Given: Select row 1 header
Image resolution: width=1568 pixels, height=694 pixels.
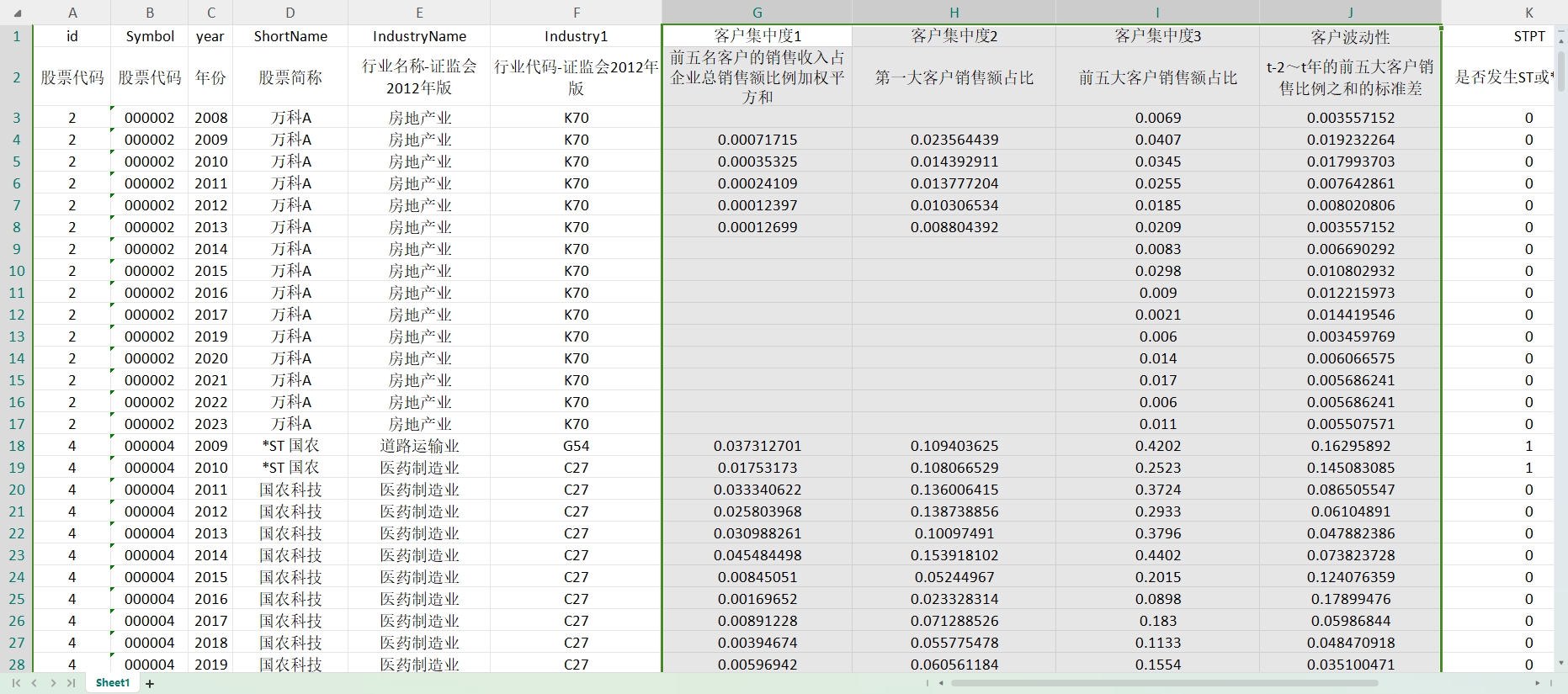Looking at the screenshot, I should [x=17, y=36].
